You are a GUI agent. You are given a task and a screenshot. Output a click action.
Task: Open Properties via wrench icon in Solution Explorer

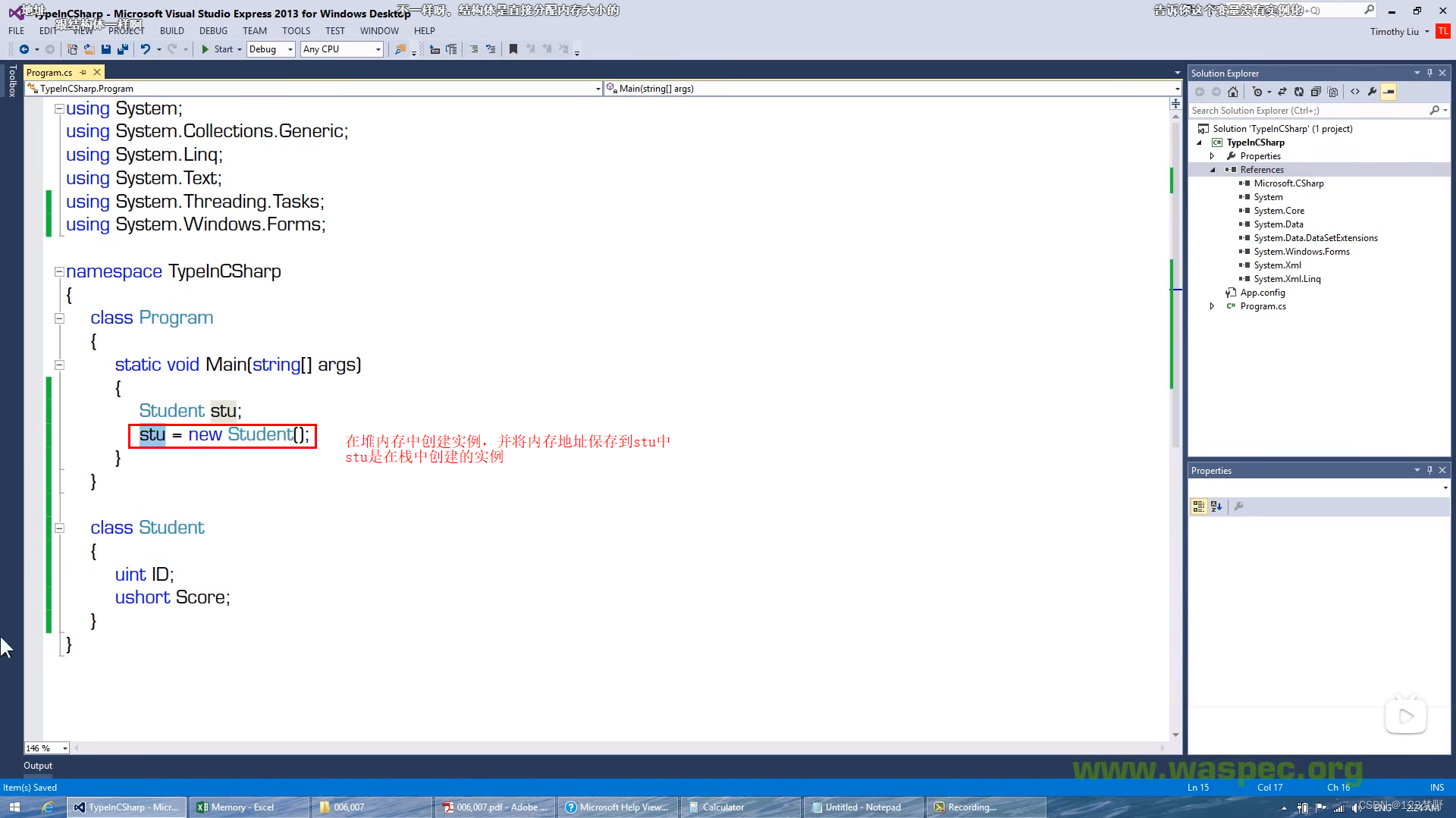pos(1372,92)
